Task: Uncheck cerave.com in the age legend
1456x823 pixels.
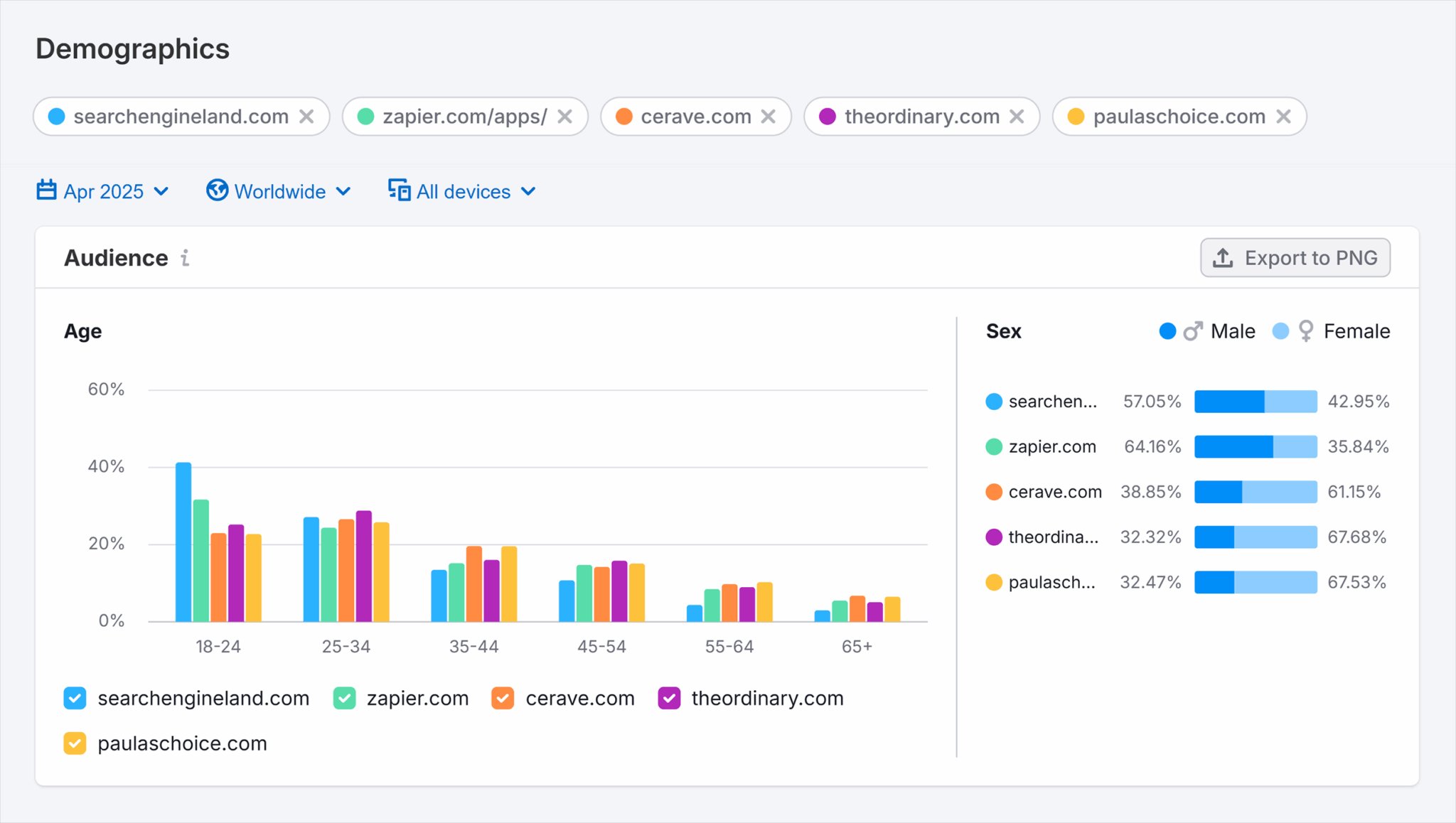Action: [503, 699]
